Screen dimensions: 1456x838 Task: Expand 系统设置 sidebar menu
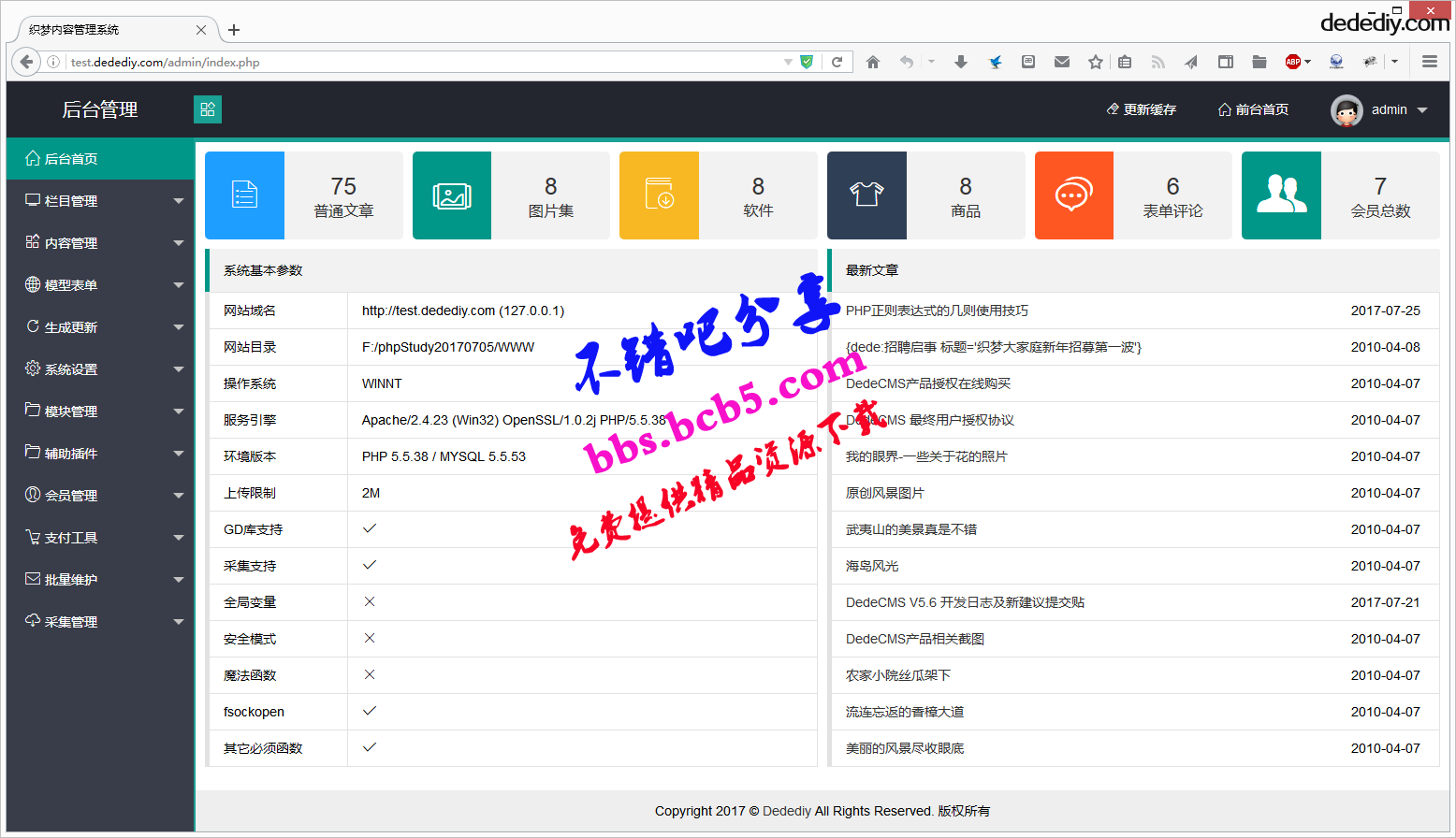coord(100,369)
